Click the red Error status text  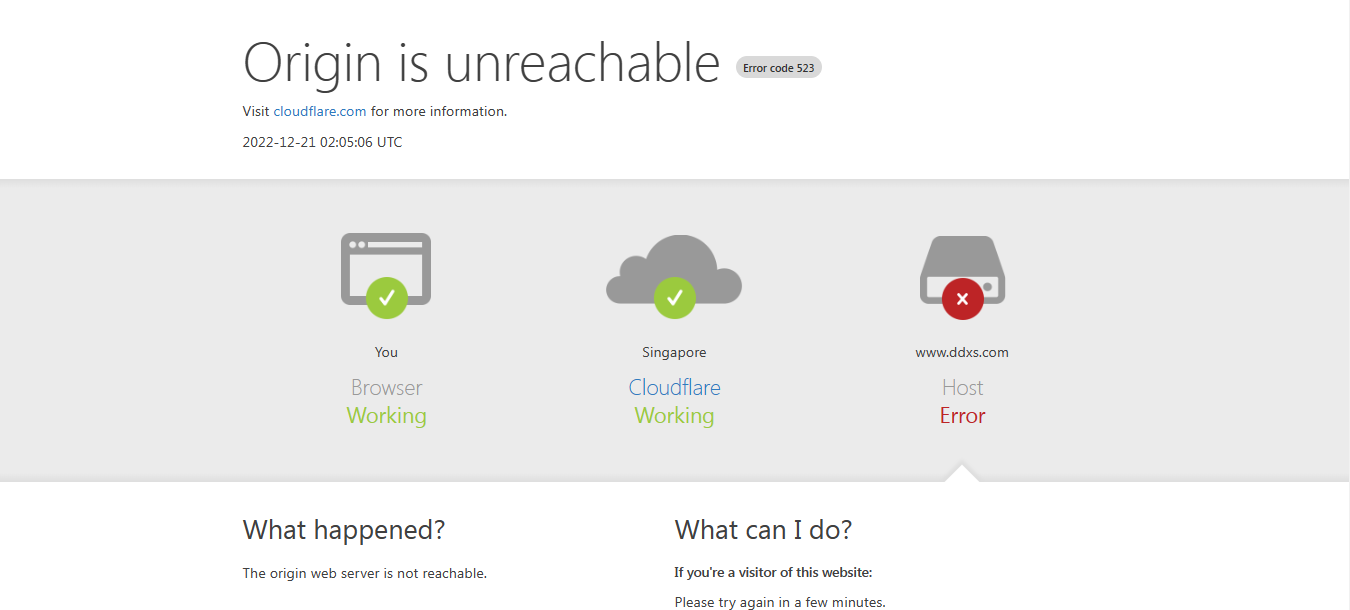click(962, 416)
